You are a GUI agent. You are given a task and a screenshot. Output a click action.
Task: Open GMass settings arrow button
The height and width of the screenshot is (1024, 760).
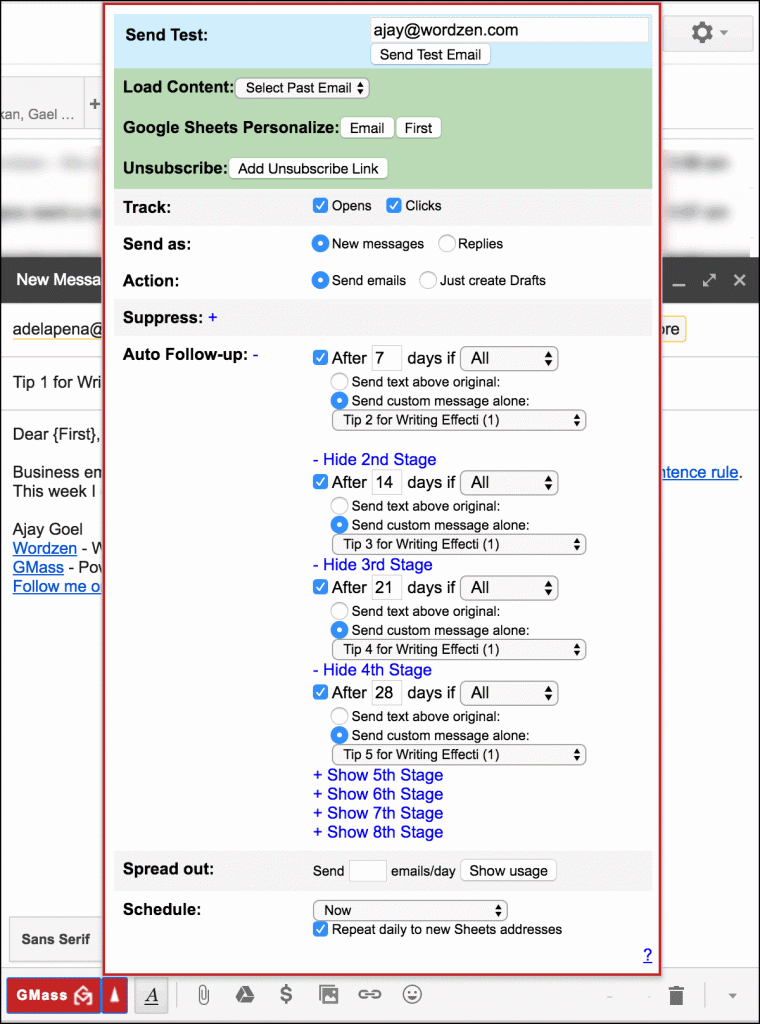(x=115, y=995)
